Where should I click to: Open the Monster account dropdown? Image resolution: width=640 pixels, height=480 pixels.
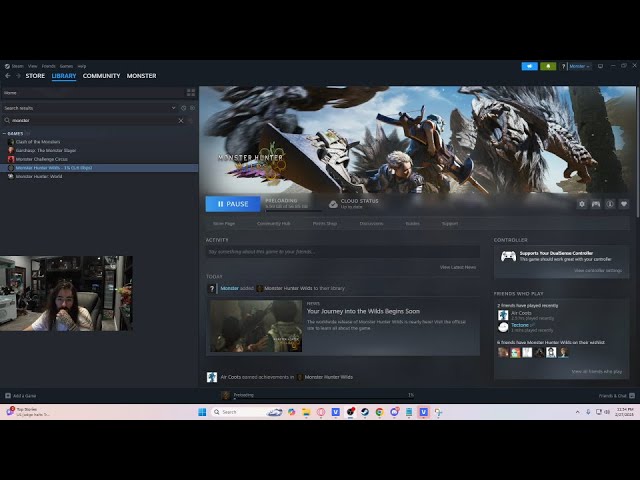pyautogui.click(x=578, y=66)
